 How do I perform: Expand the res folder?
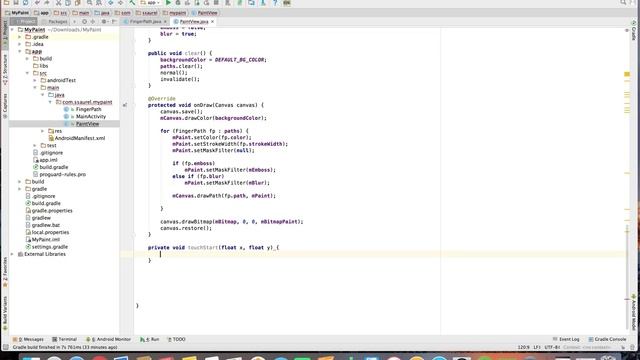(x=42, y=131)
